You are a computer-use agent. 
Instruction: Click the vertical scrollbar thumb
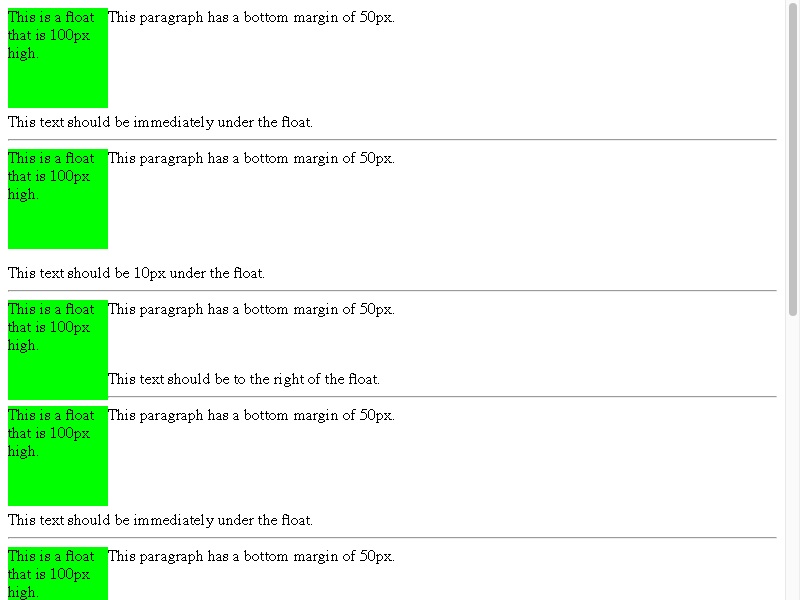pyautogui.click(x=793, y=159)
